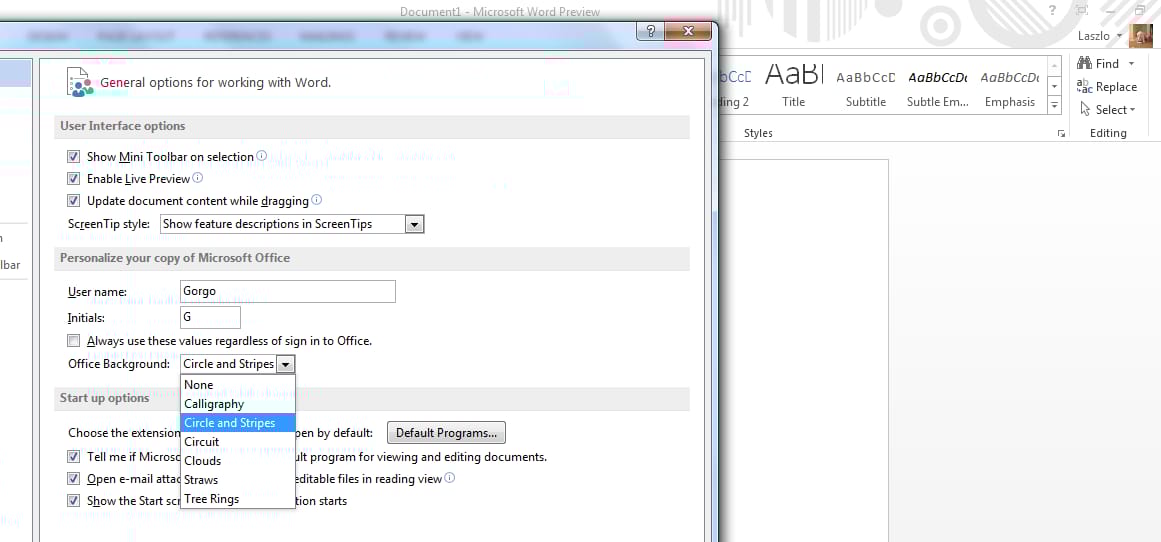Click info icon beside Update document content

tap(317, 200)
